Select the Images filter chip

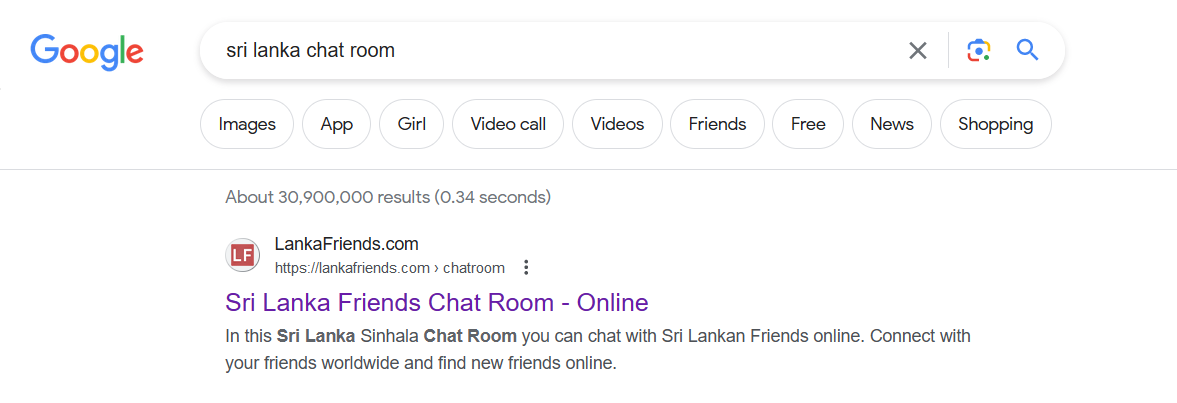[x=247, y=124]
